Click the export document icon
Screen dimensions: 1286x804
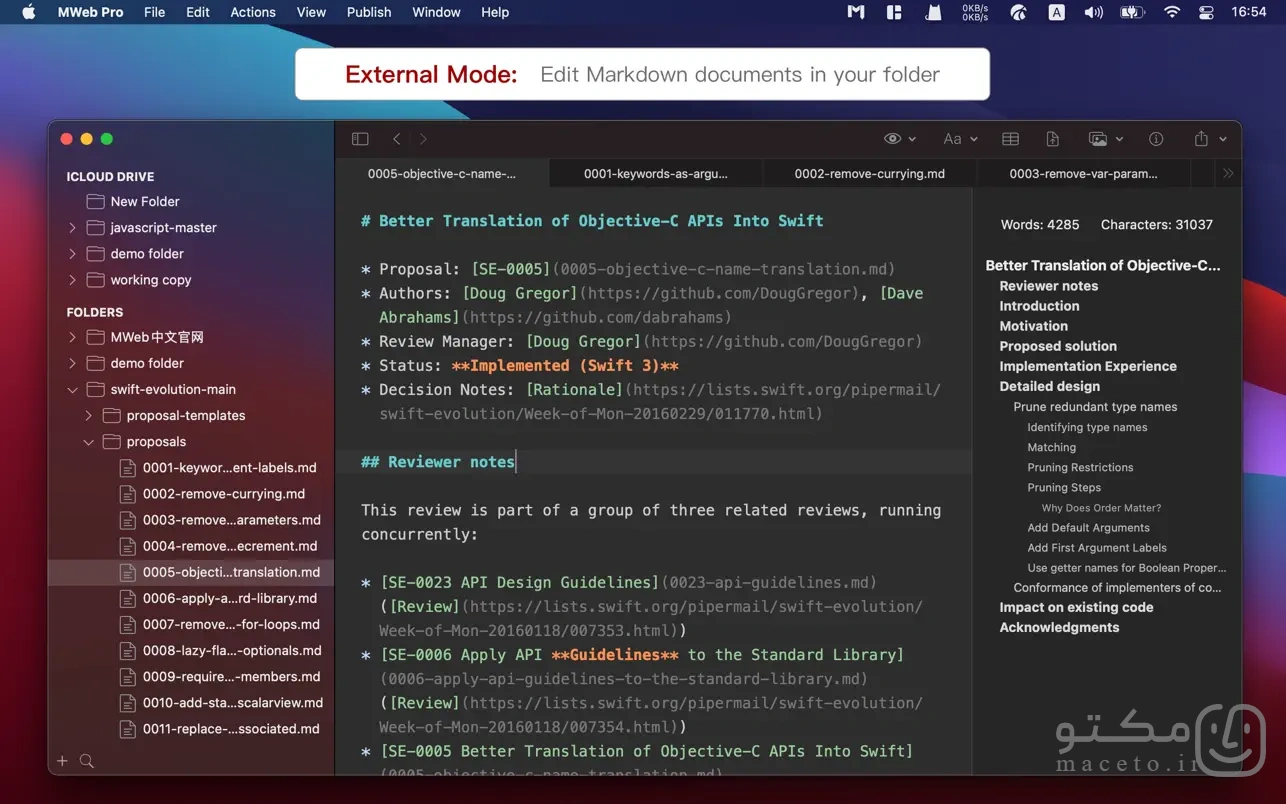[1053, 139]
